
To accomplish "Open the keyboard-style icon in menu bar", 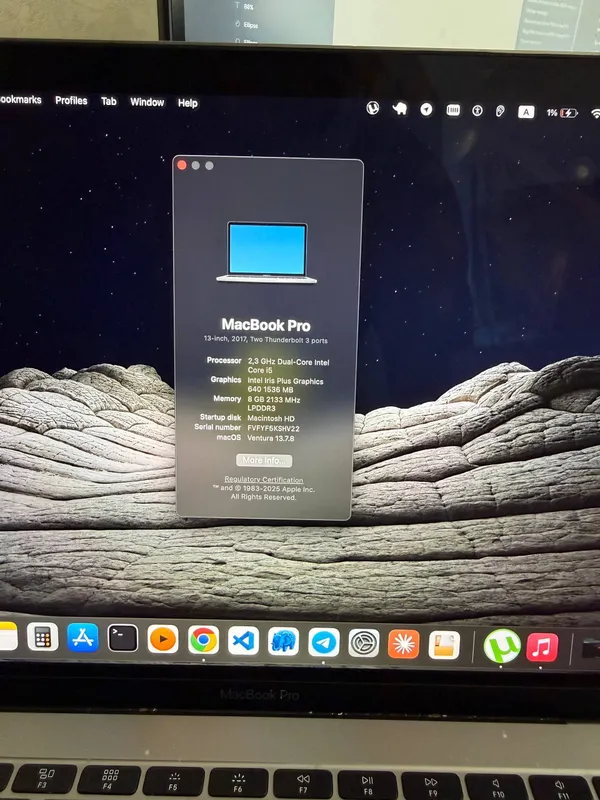I will click(453, 110).
